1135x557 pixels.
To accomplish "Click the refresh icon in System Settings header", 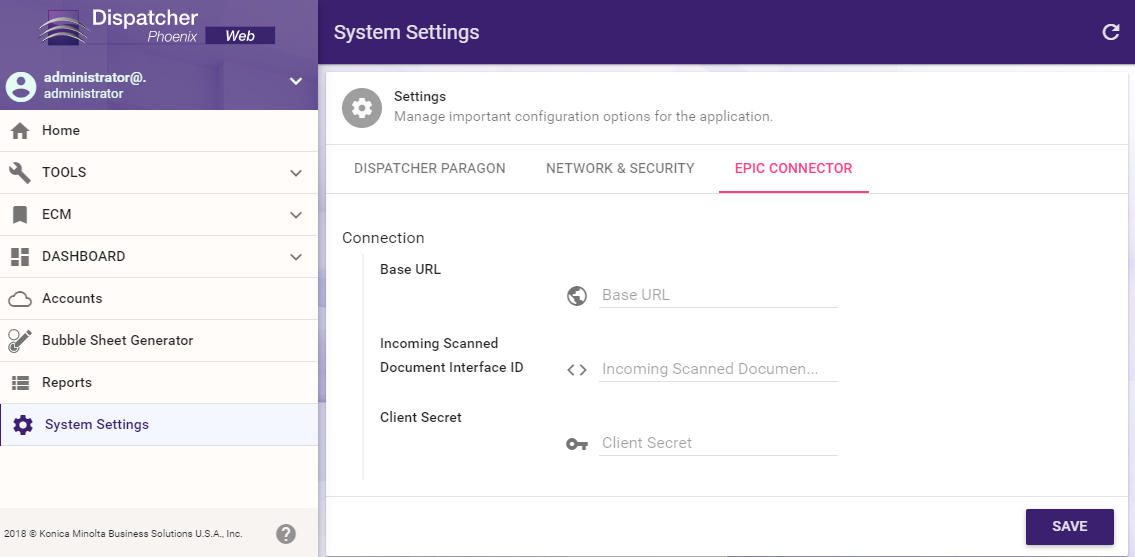I will point(1110,32).
